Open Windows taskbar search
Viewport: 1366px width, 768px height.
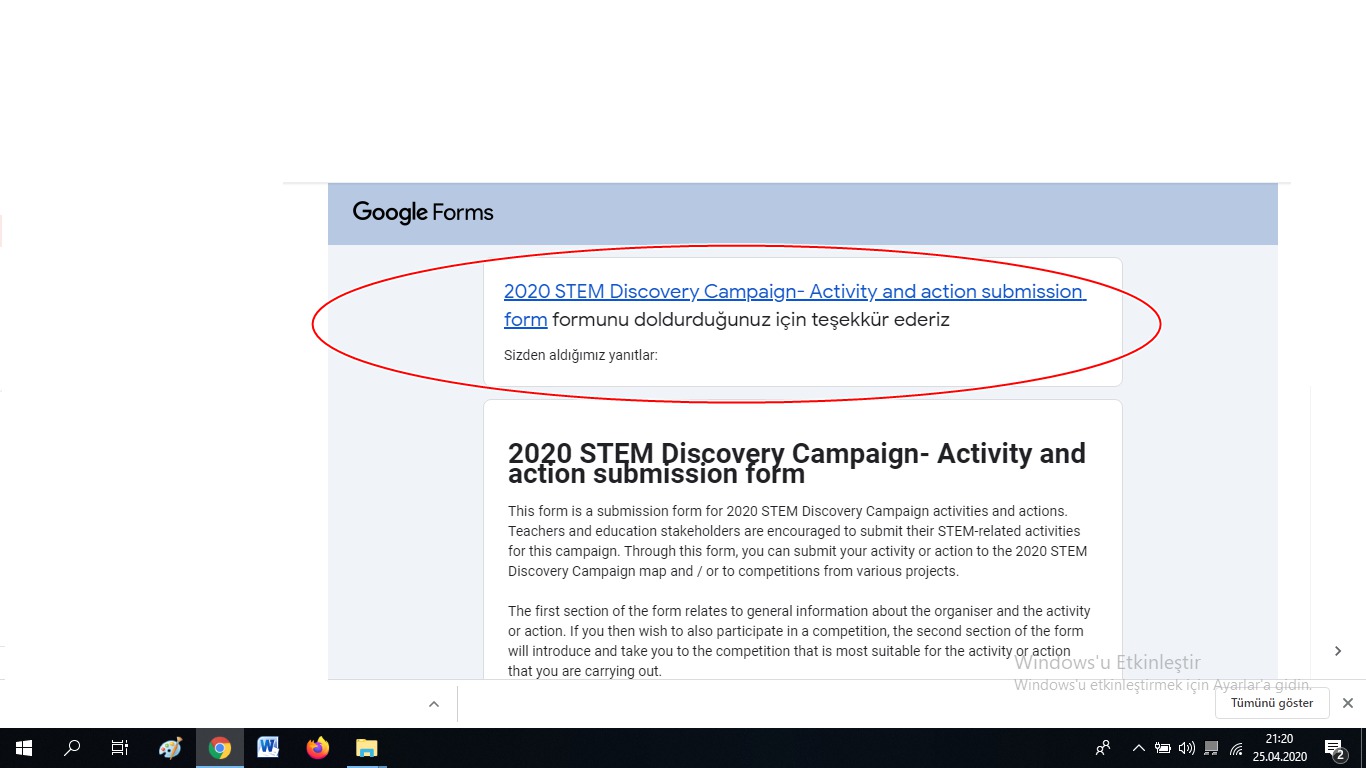point(72,748)
